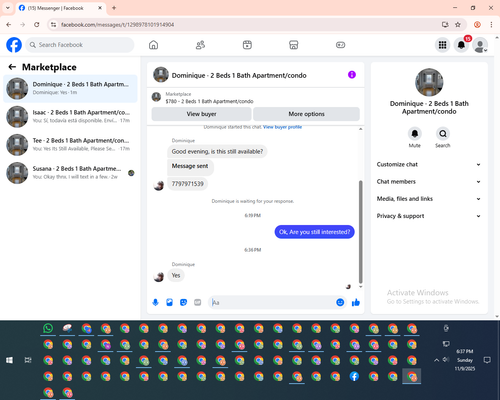The width and height of the screenshot is (500, 400).
Task: Expand Privacy & support section
Action: pyautogui.click(x=429, y=216)
